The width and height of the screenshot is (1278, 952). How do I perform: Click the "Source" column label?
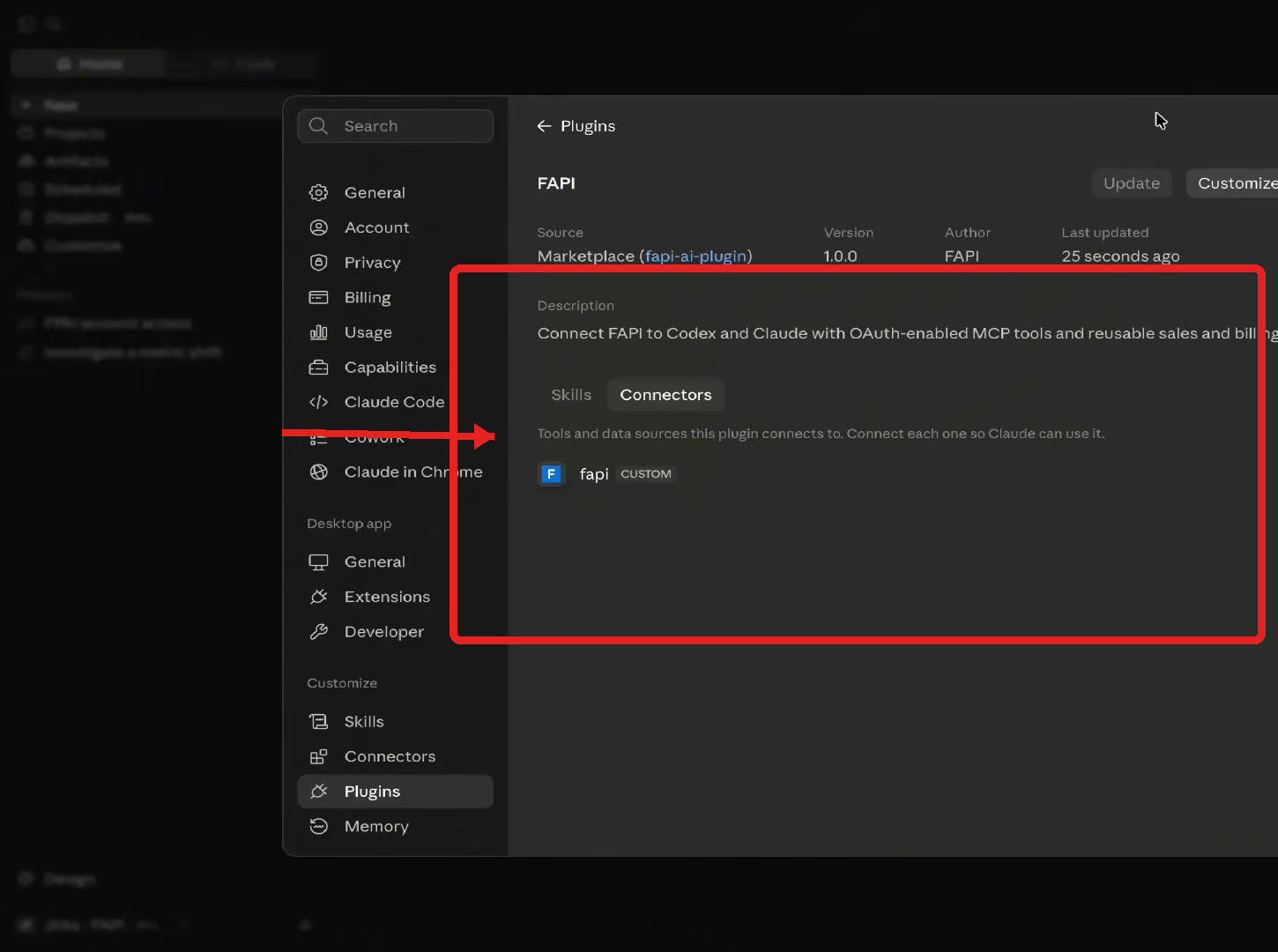[561, 233]
